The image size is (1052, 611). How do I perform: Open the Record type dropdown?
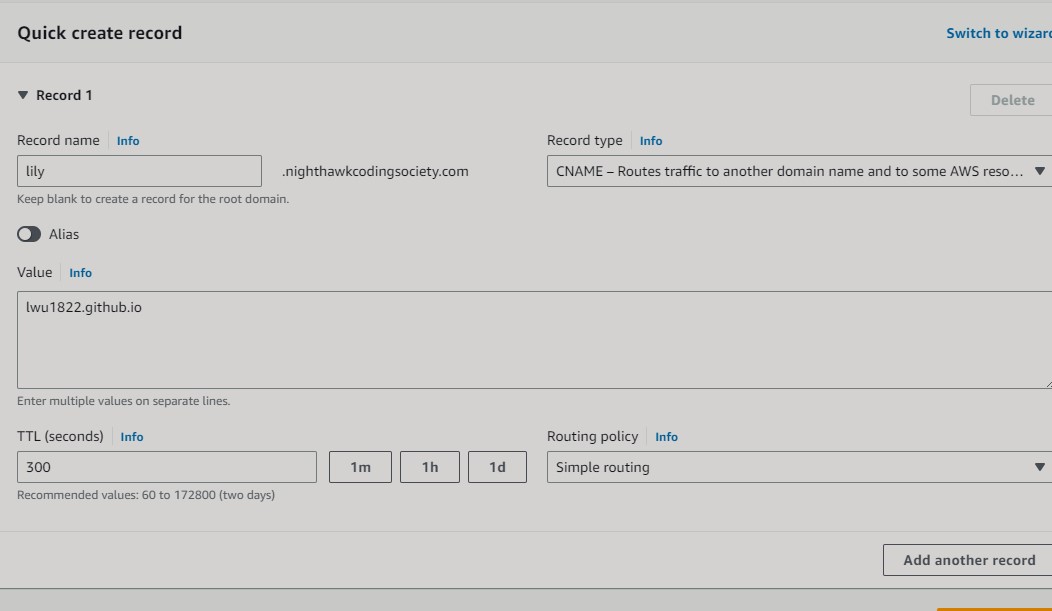(798, 171)
